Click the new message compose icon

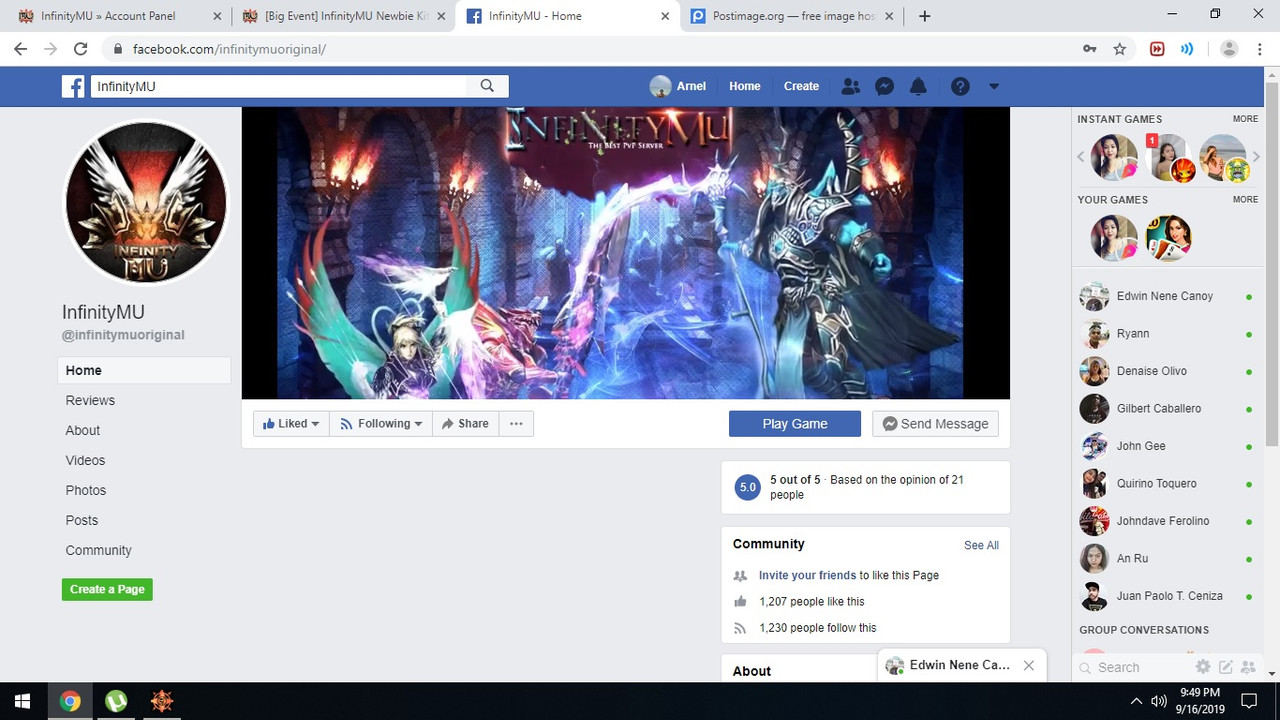point(1225,667)
